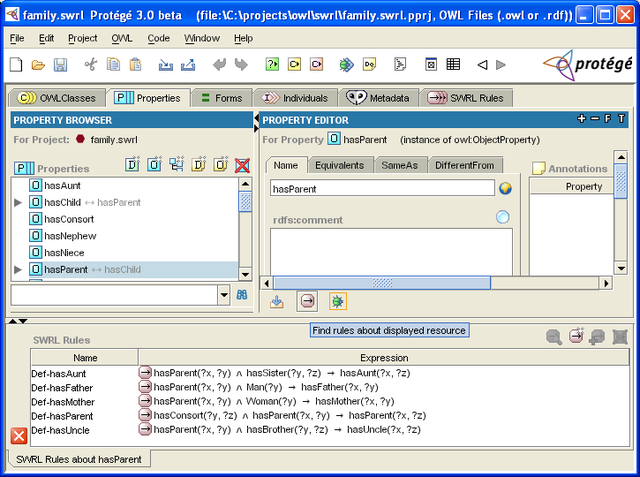
Task: Click in the rdfs:comment text area
Action: (x=391, y=252)
